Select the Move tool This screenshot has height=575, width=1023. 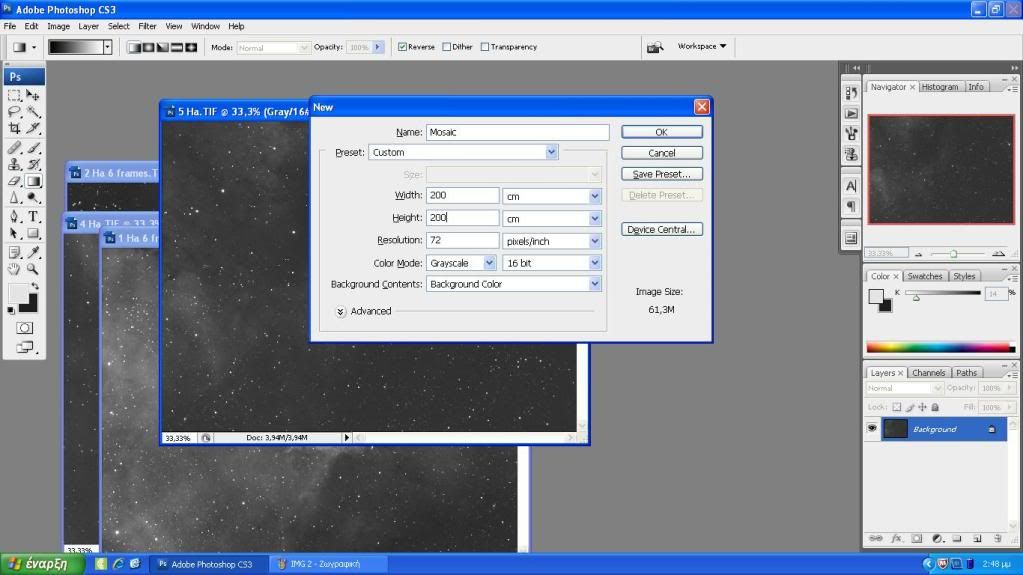point(33,95)
